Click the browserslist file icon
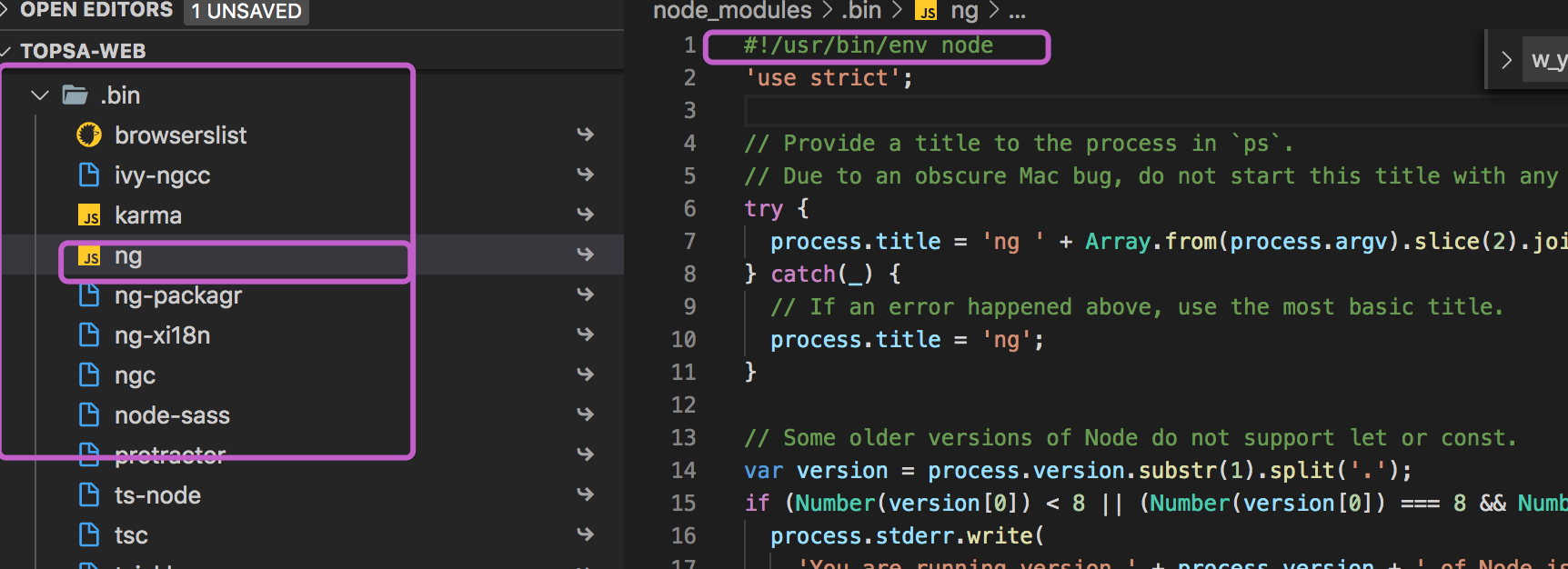This screenshot has width=1568, height=569. point(89,135)
